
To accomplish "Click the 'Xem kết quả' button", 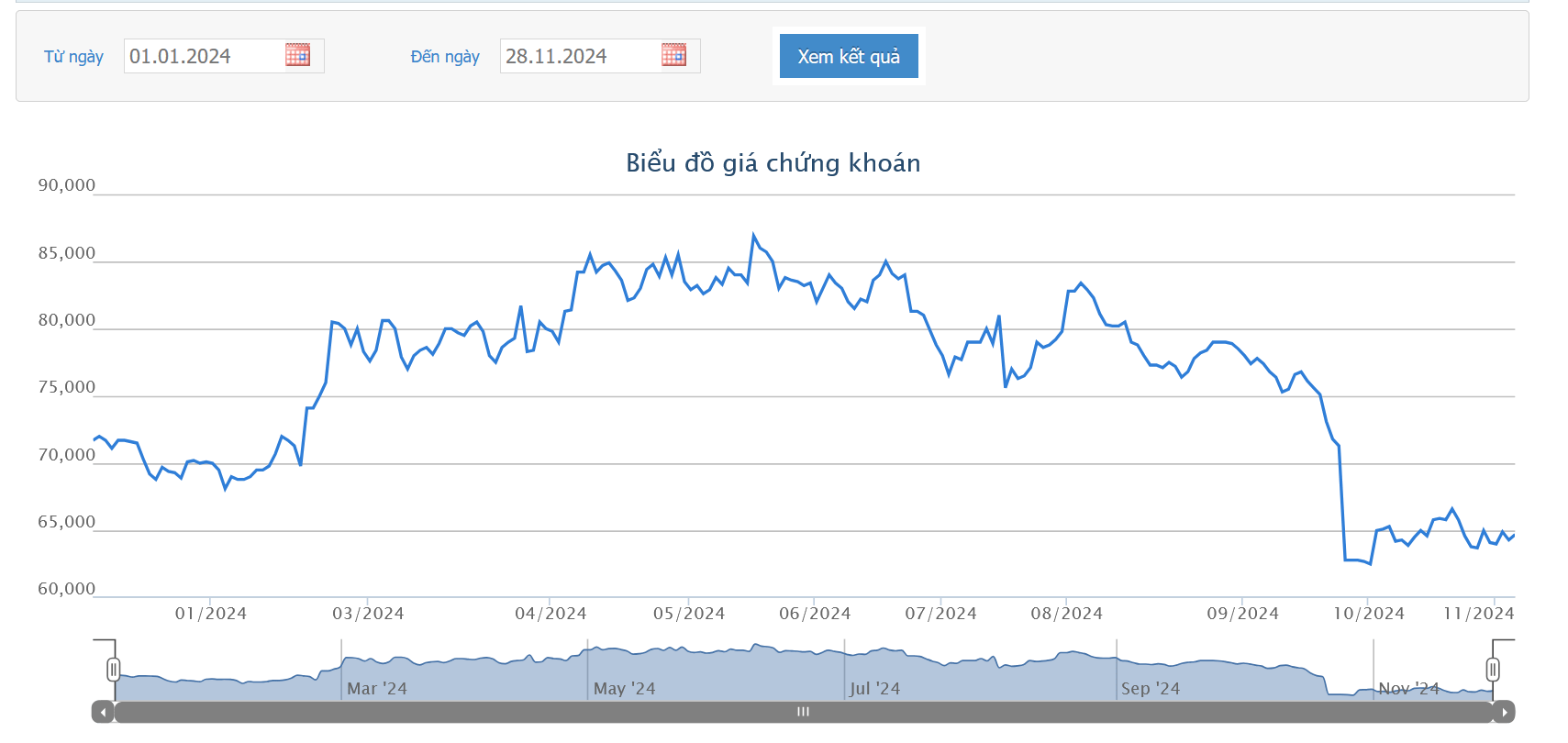I will [849, 56].
